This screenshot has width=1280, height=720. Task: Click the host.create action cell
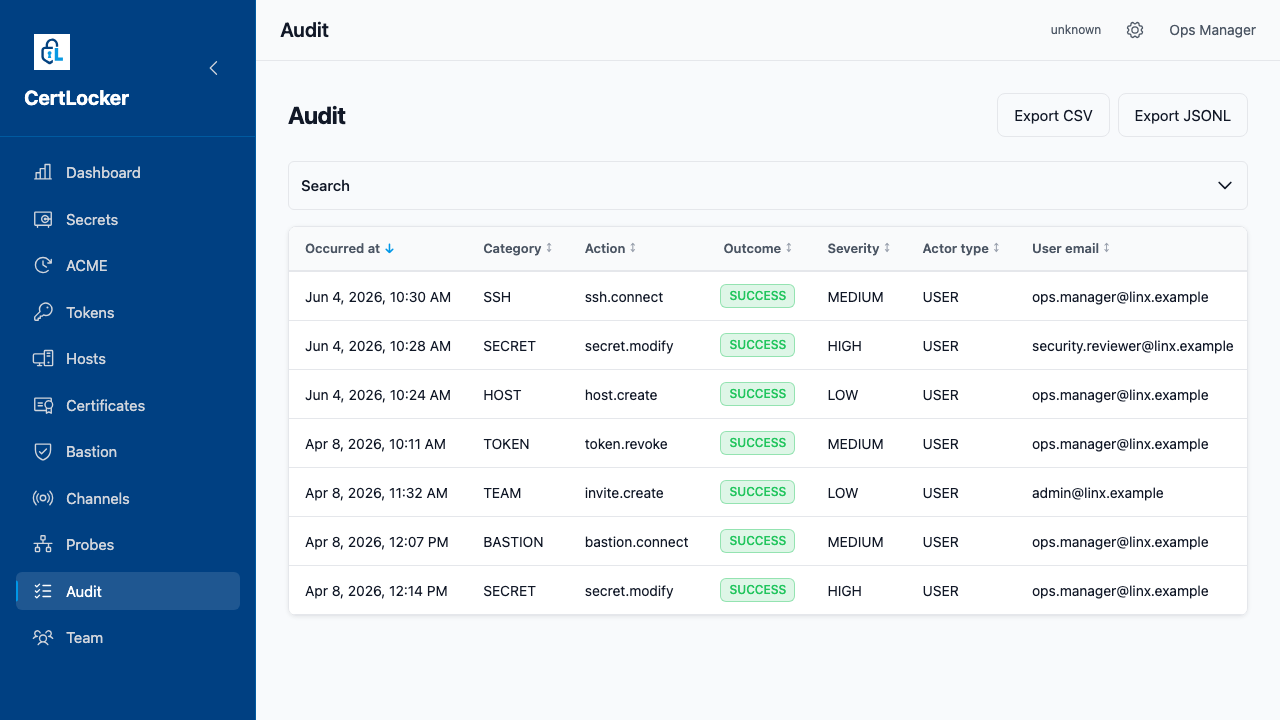[621, 395]
